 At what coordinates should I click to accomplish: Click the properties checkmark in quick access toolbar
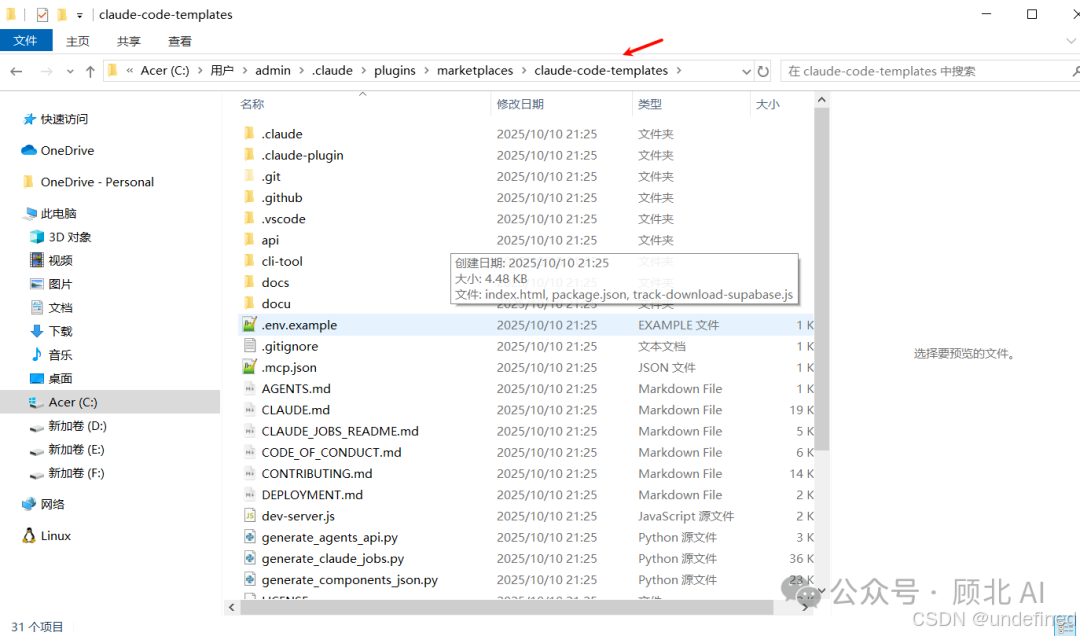point(42,14)
